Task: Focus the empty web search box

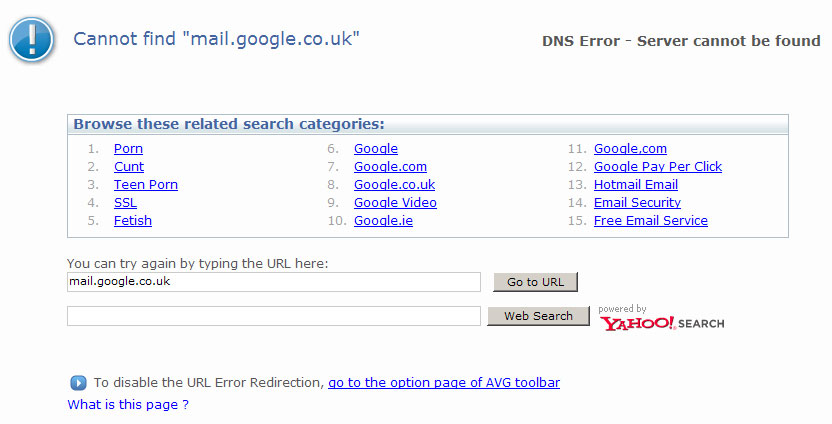Action: pyautogui.click(x=274, y=316)
